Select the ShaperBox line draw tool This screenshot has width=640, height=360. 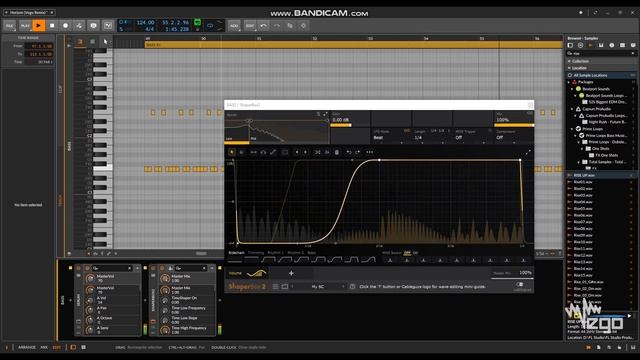click(x=273, y=152)
